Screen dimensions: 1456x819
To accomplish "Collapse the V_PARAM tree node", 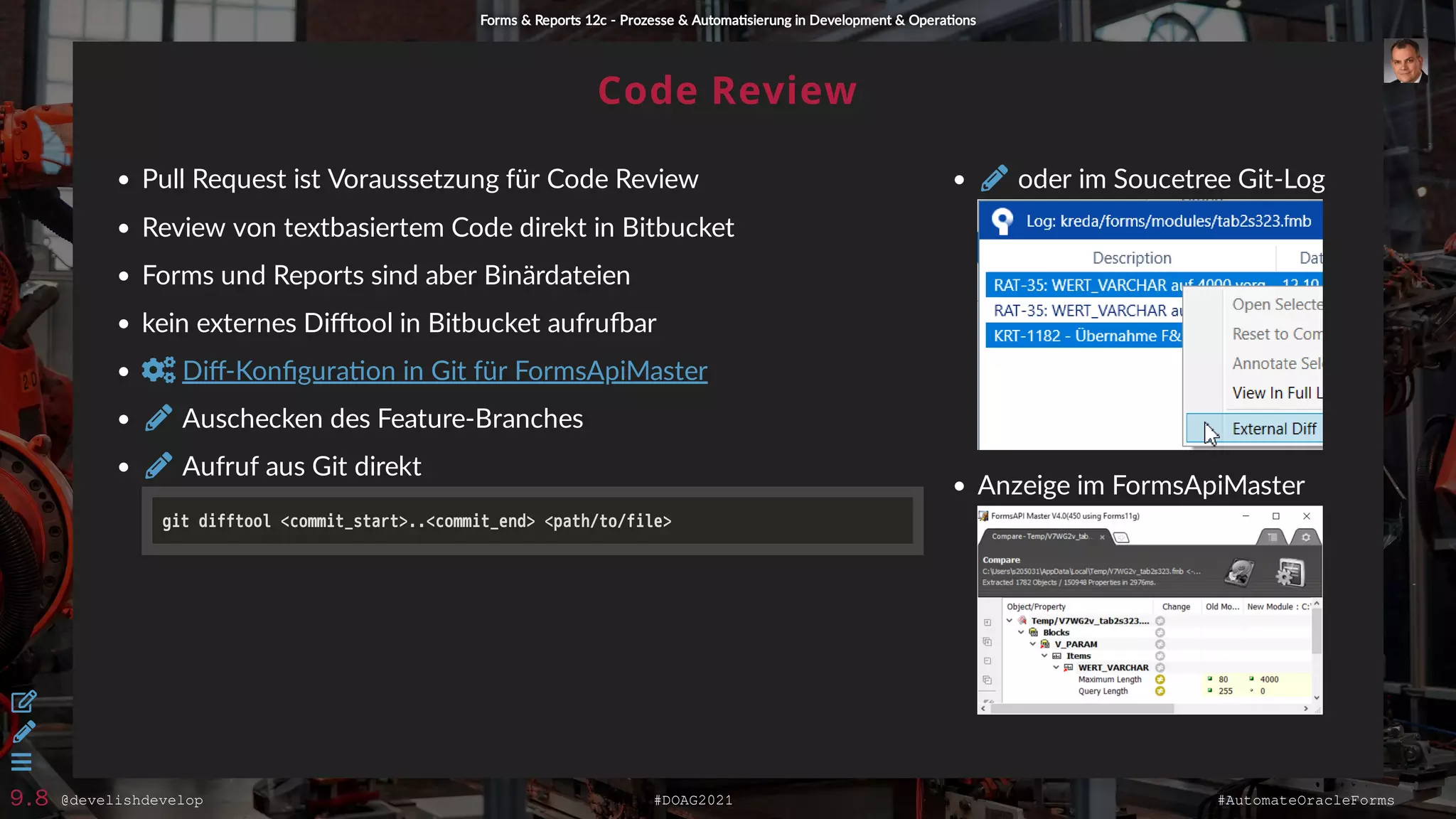I will pyautogui.click(x=1033, y=644).
